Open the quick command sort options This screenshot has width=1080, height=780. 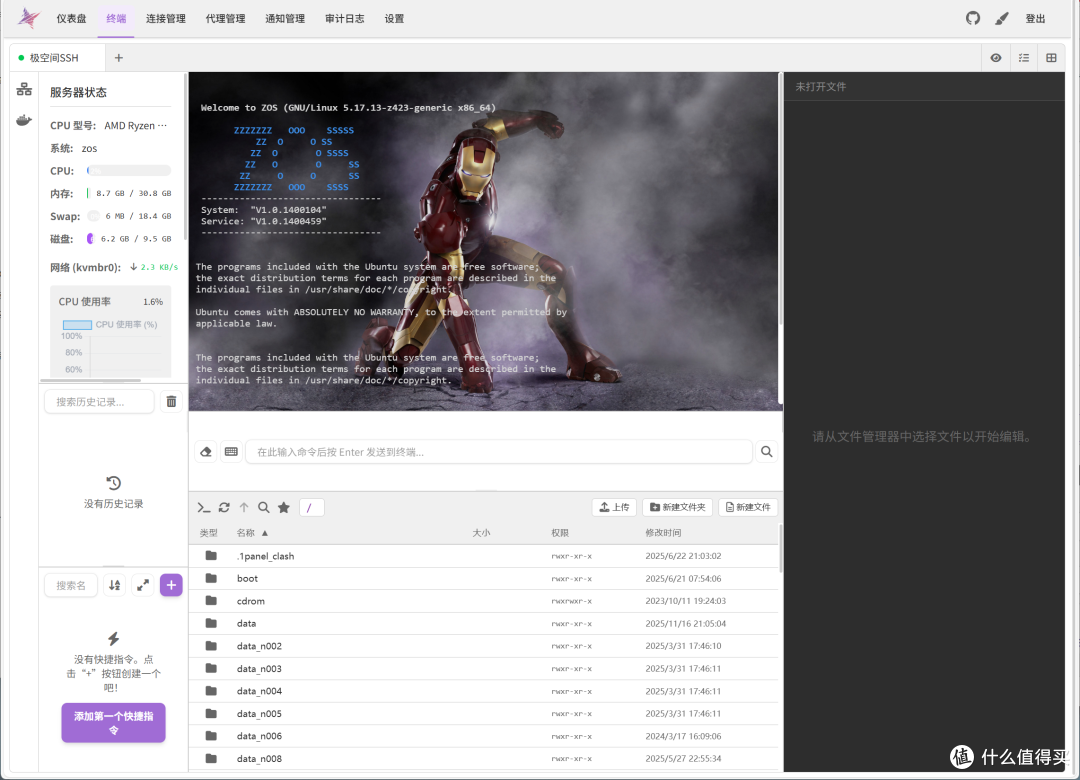(114, 586)
